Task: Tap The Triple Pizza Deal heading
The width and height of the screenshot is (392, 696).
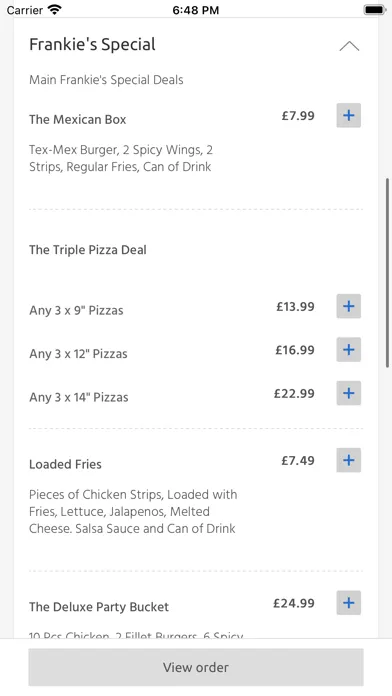Action: tap(88, 250)
